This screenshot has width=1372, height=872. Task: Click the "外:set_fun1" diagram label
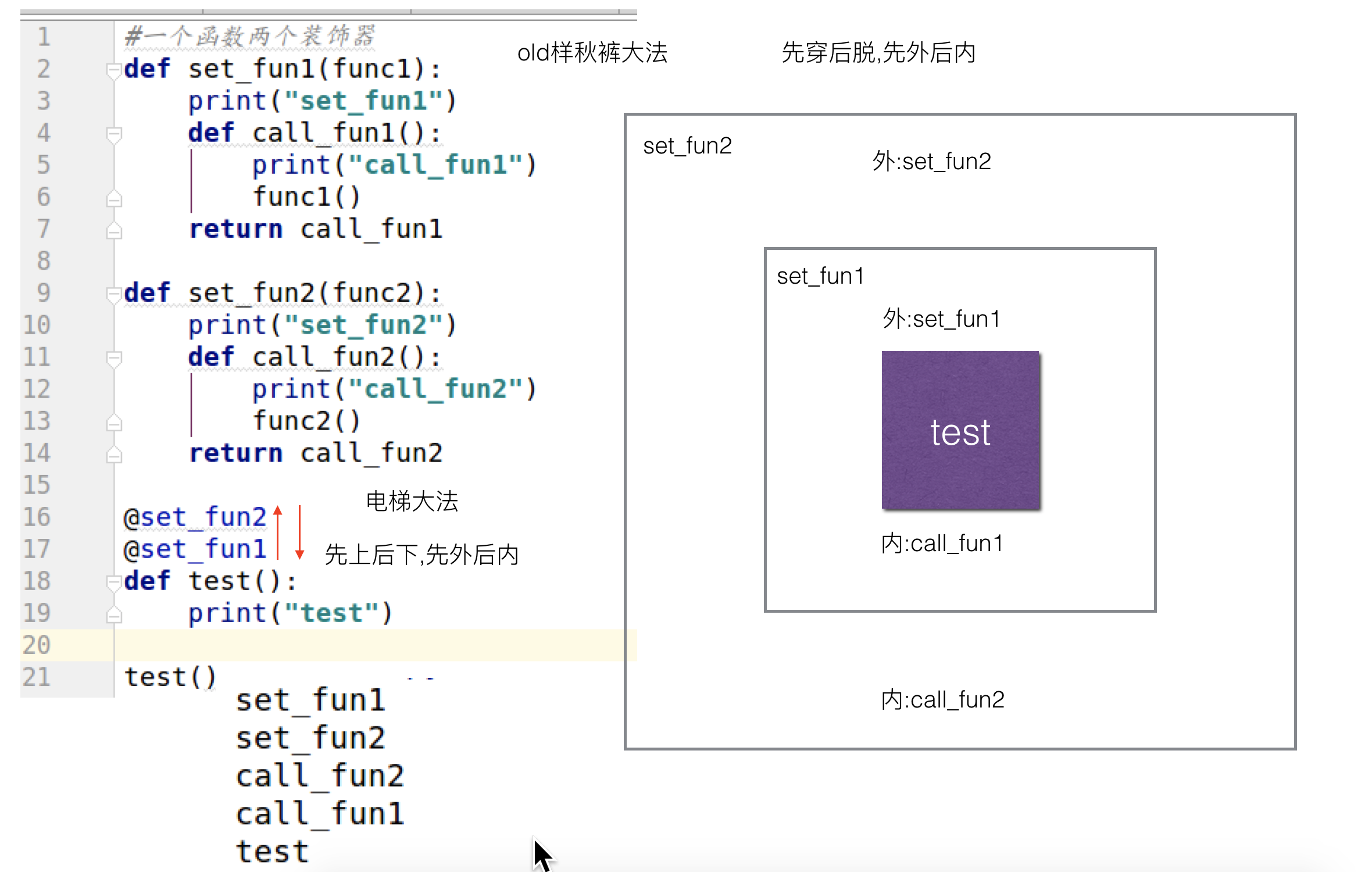(941, 319)
